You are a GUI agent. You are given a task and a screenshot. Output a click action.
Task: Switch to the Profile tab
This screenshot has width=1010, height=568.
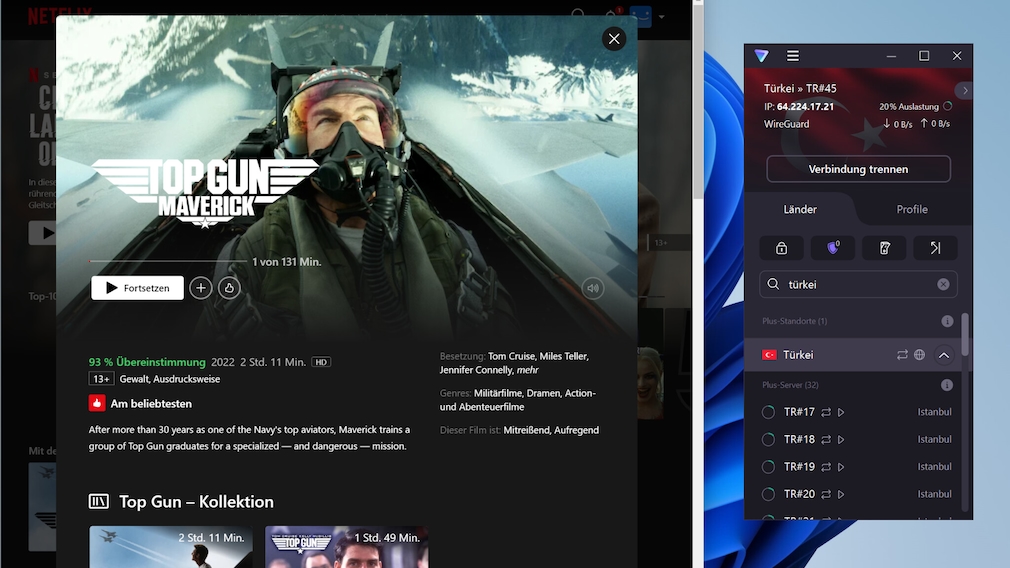tap(912, 209)
